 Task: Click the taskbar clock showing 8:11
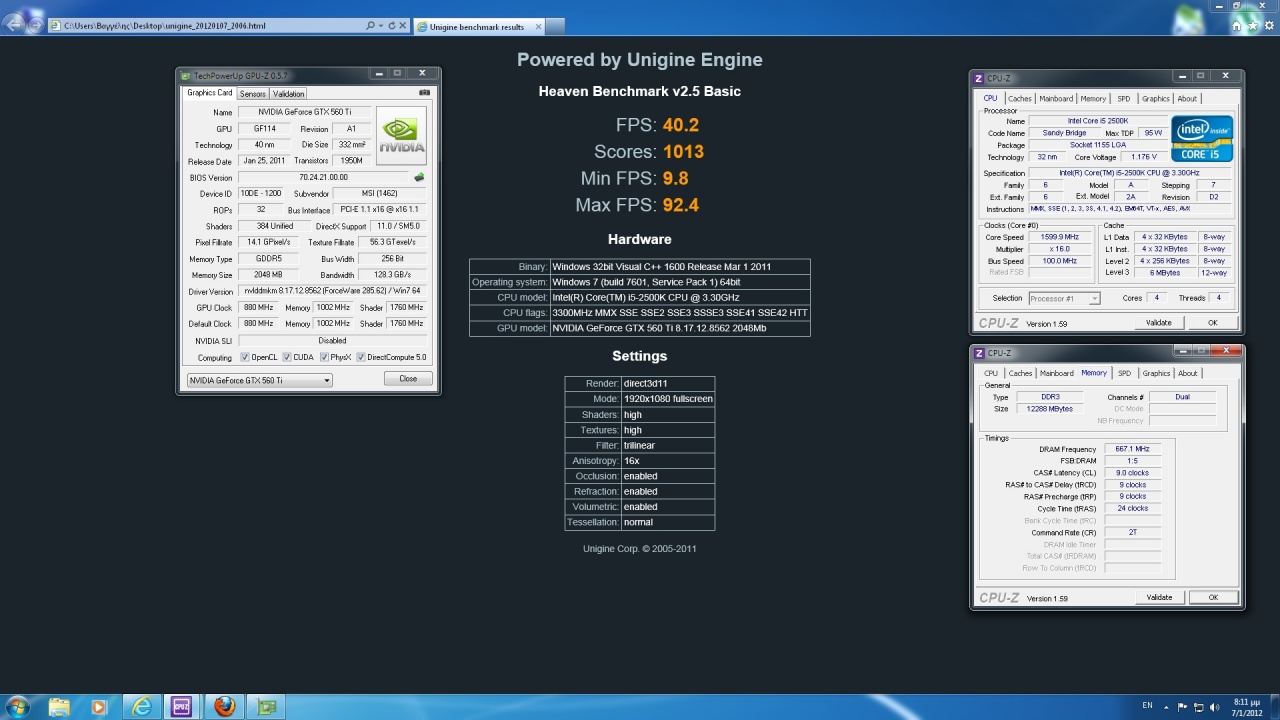coord(1245,707)
